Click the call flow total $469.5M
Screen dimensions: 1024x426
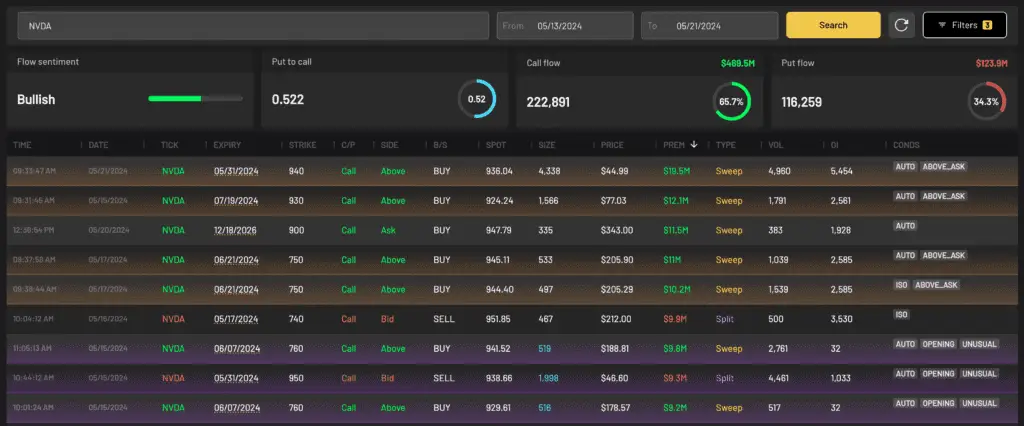point(737,63)
